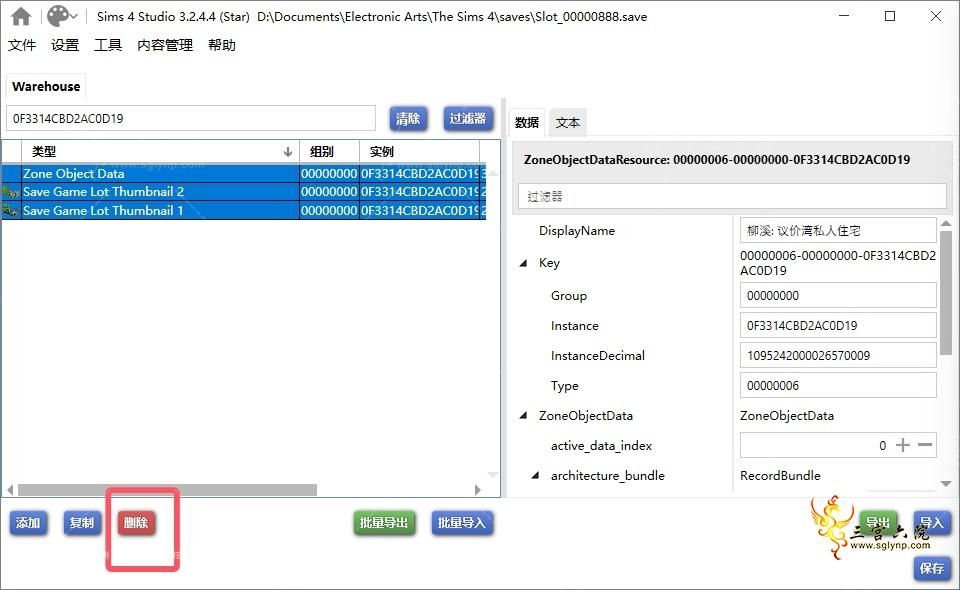This screenshot has height=590, width=960.
Task: Decrease active_data_index with minus icon
Action: [925, 445]
